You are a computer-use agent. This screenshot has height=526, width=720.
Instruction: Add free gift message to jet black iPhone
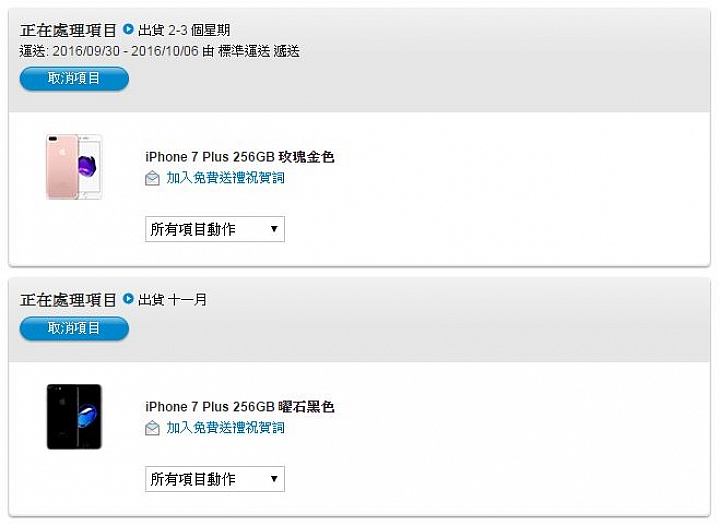point(225,427)
